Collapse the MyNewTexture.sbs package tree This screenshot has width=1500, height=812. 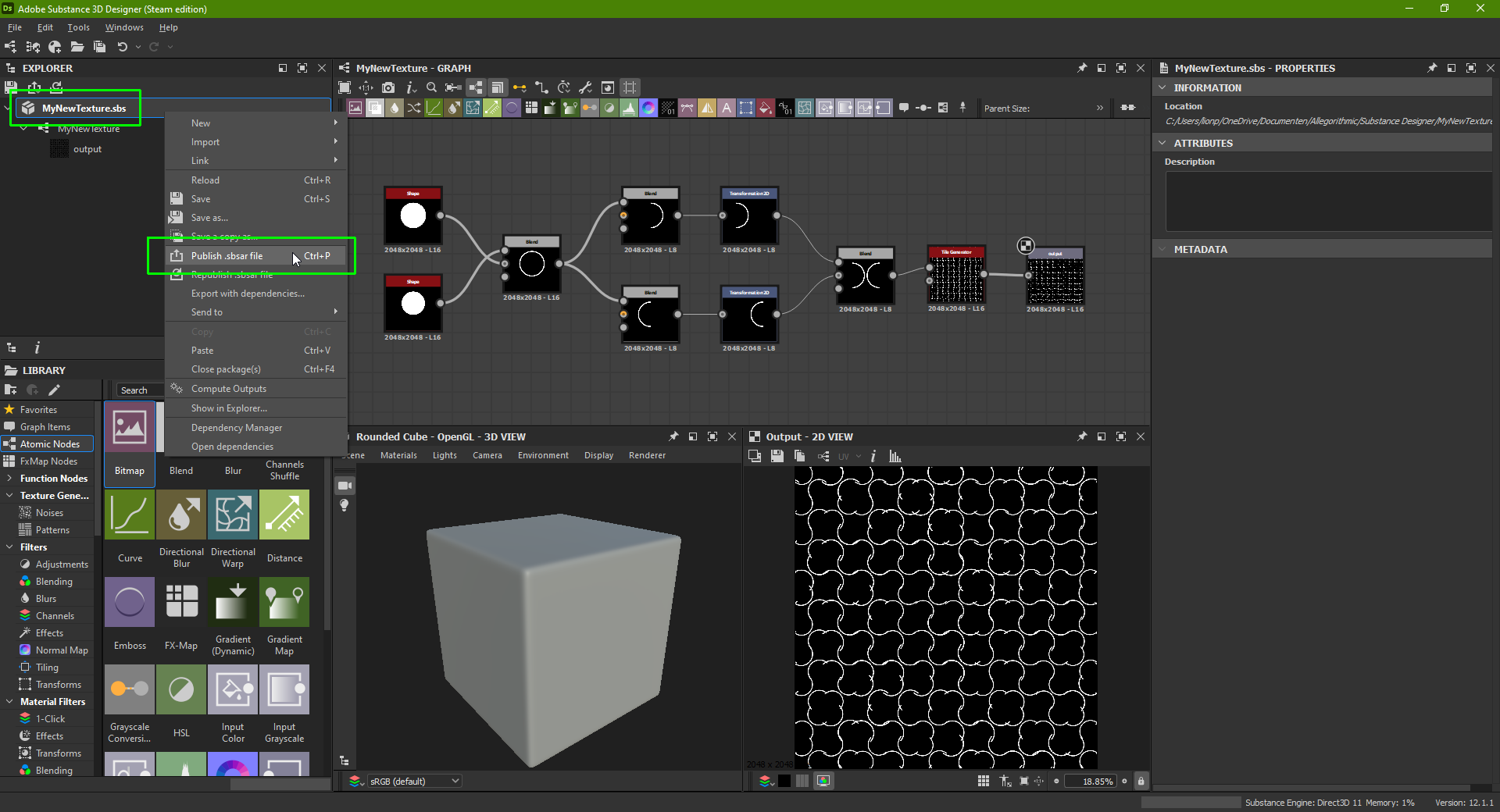[8, 109]
